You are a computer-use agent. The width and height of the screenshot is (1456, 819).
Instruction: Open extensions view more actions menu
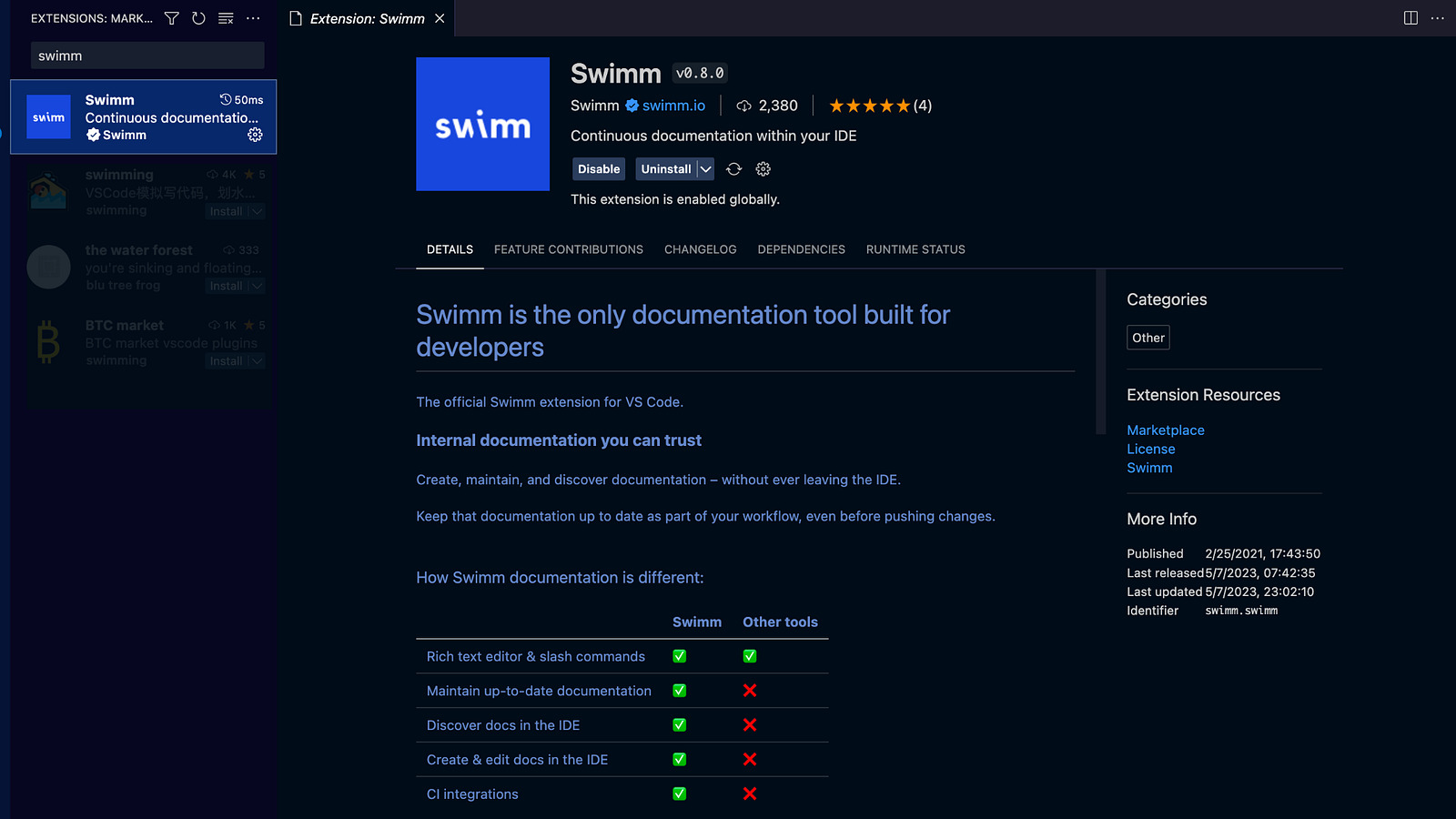point(253,18)
